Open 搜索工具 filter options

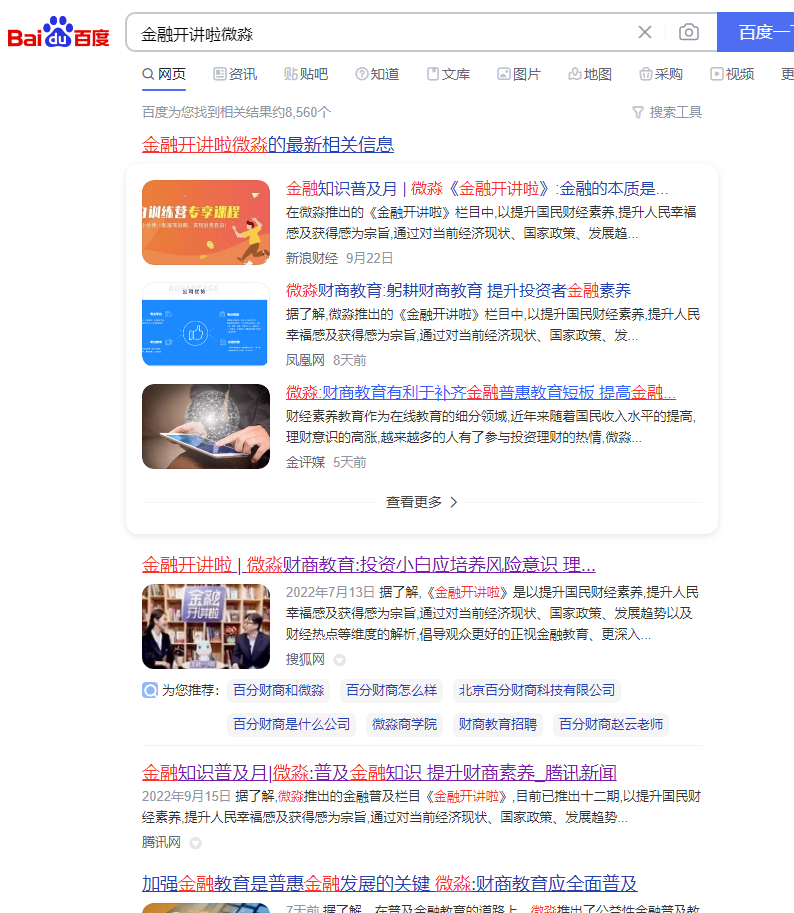[x=667, y=112]
